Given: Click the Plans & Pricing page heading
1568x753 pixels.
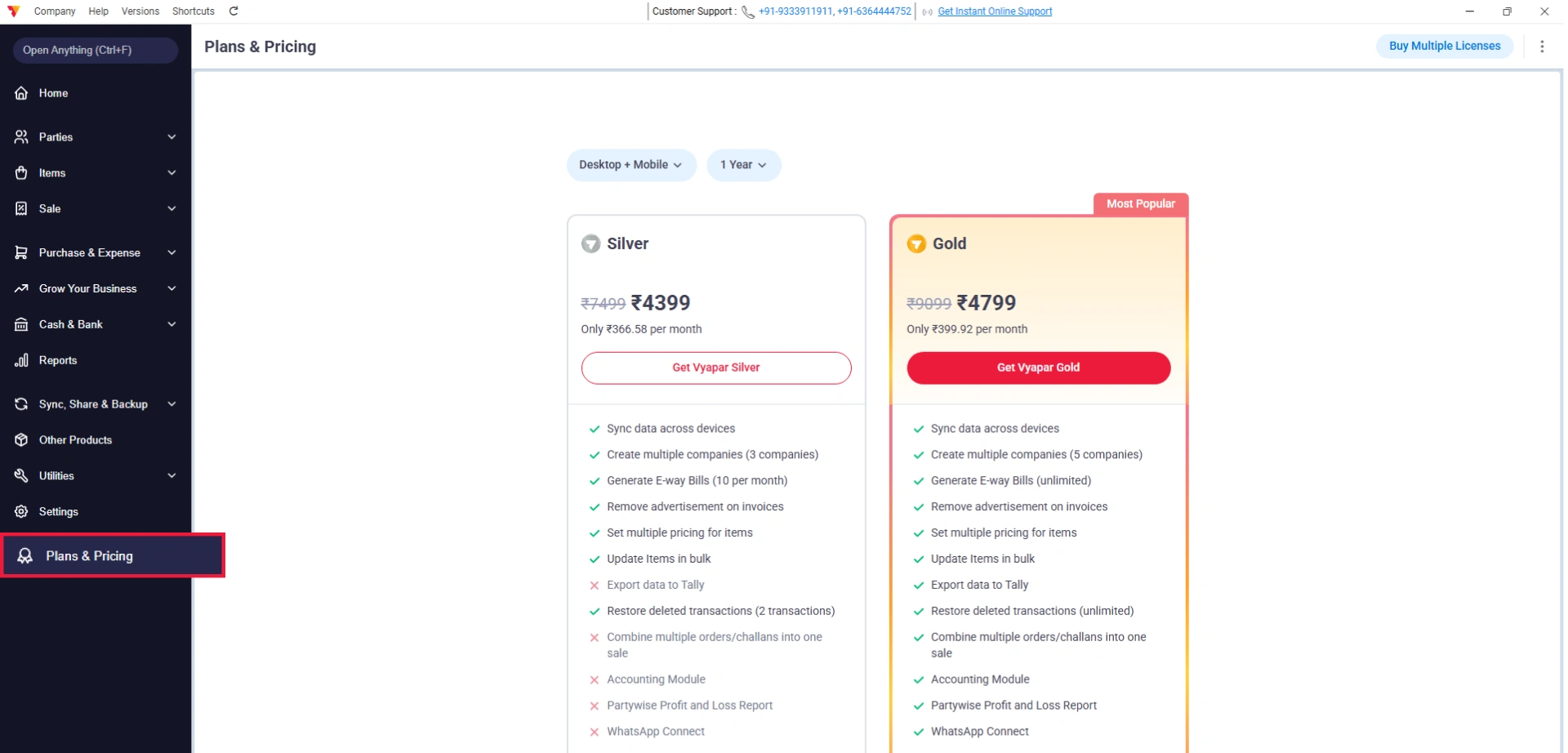Looking at the screenshot, I should click(x=260, y=47).
